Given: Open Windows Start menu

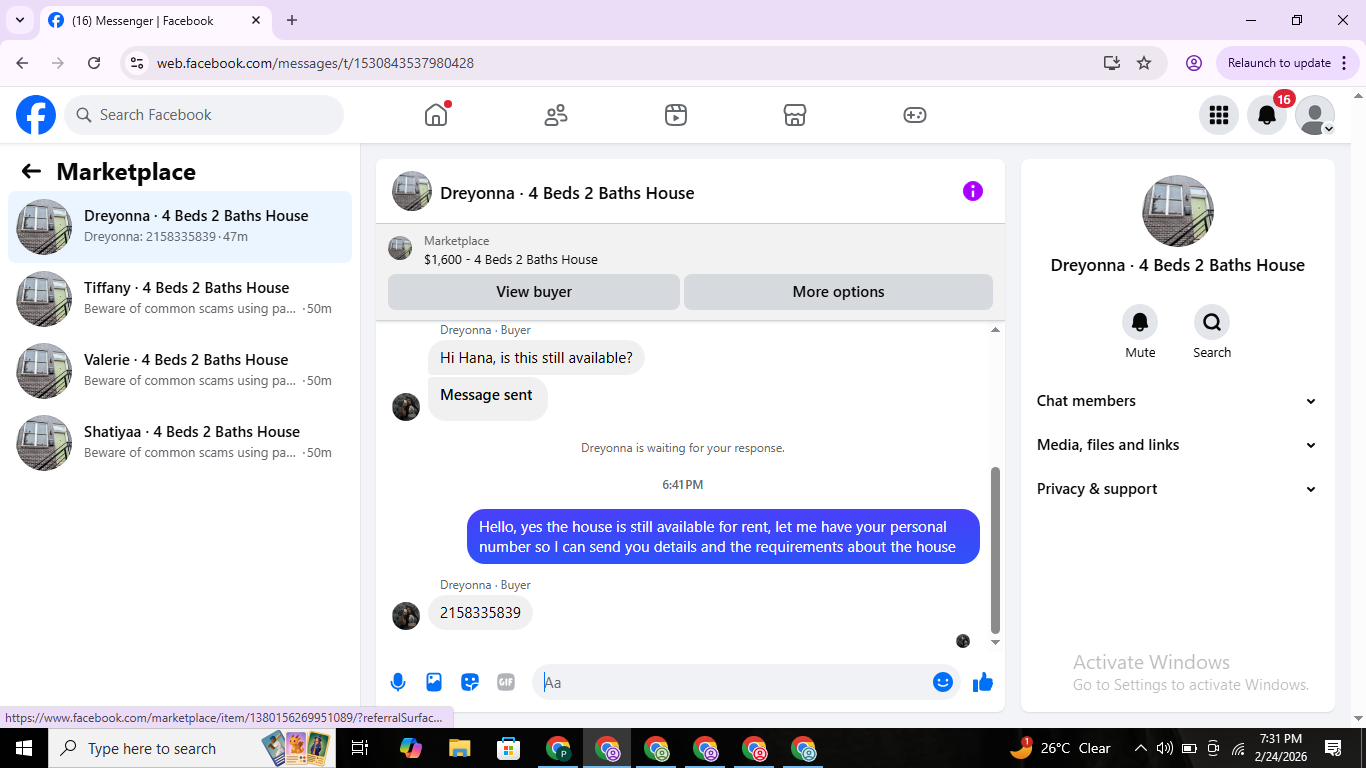Looking at the screenshot, I should pos(23,748).
